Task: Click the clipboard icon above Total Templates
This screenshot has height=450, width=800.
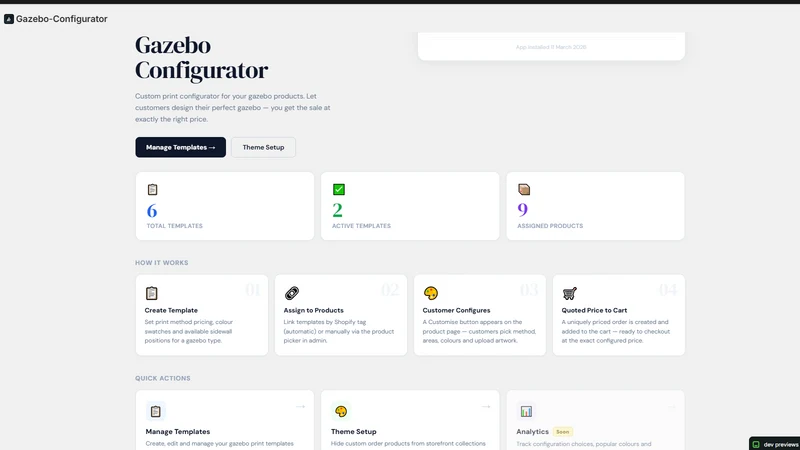Action: pos(153,189)
